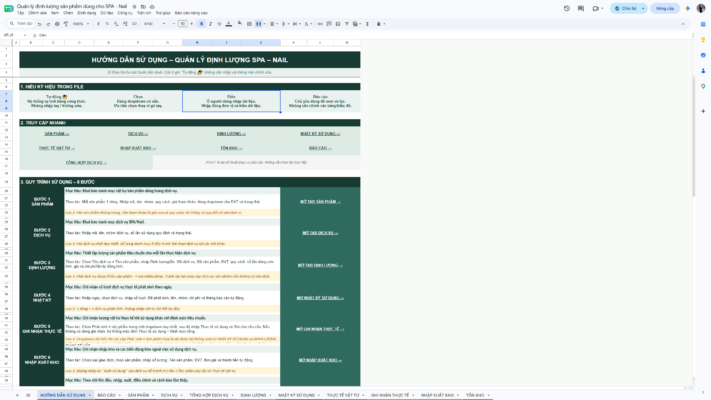Image resolution: width=711 pixels, height=400 pixels.
Task: Open the Tệp menu
Action: (20, 13)
